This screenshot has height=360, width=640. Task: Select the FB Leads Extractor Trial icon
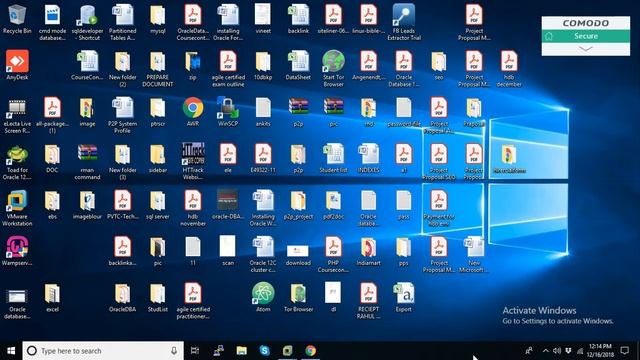(x=404, y=22)
